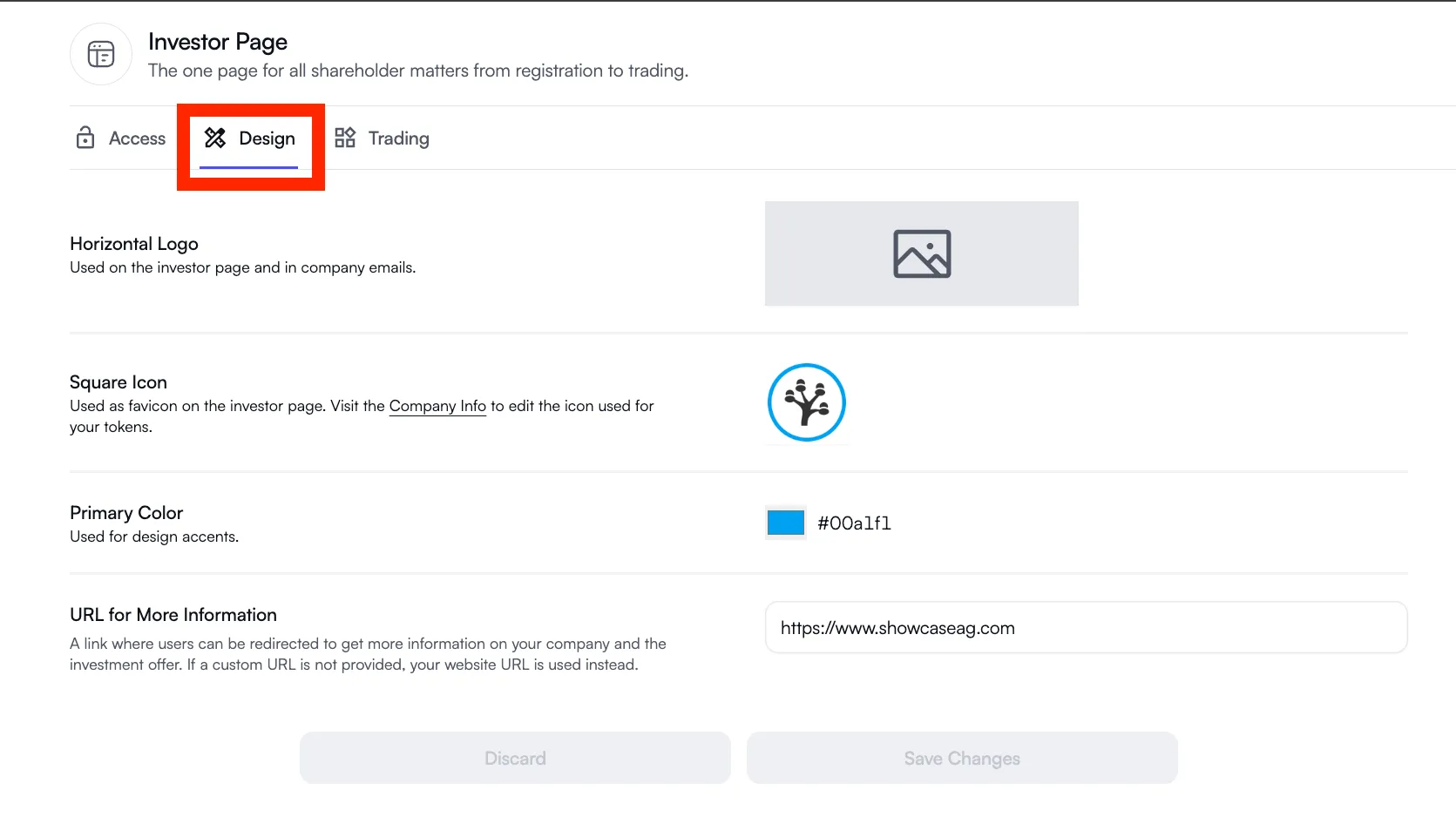Select the Design tab label
This screenshot has height=837, width=1456.
click(x=267, y=138)
